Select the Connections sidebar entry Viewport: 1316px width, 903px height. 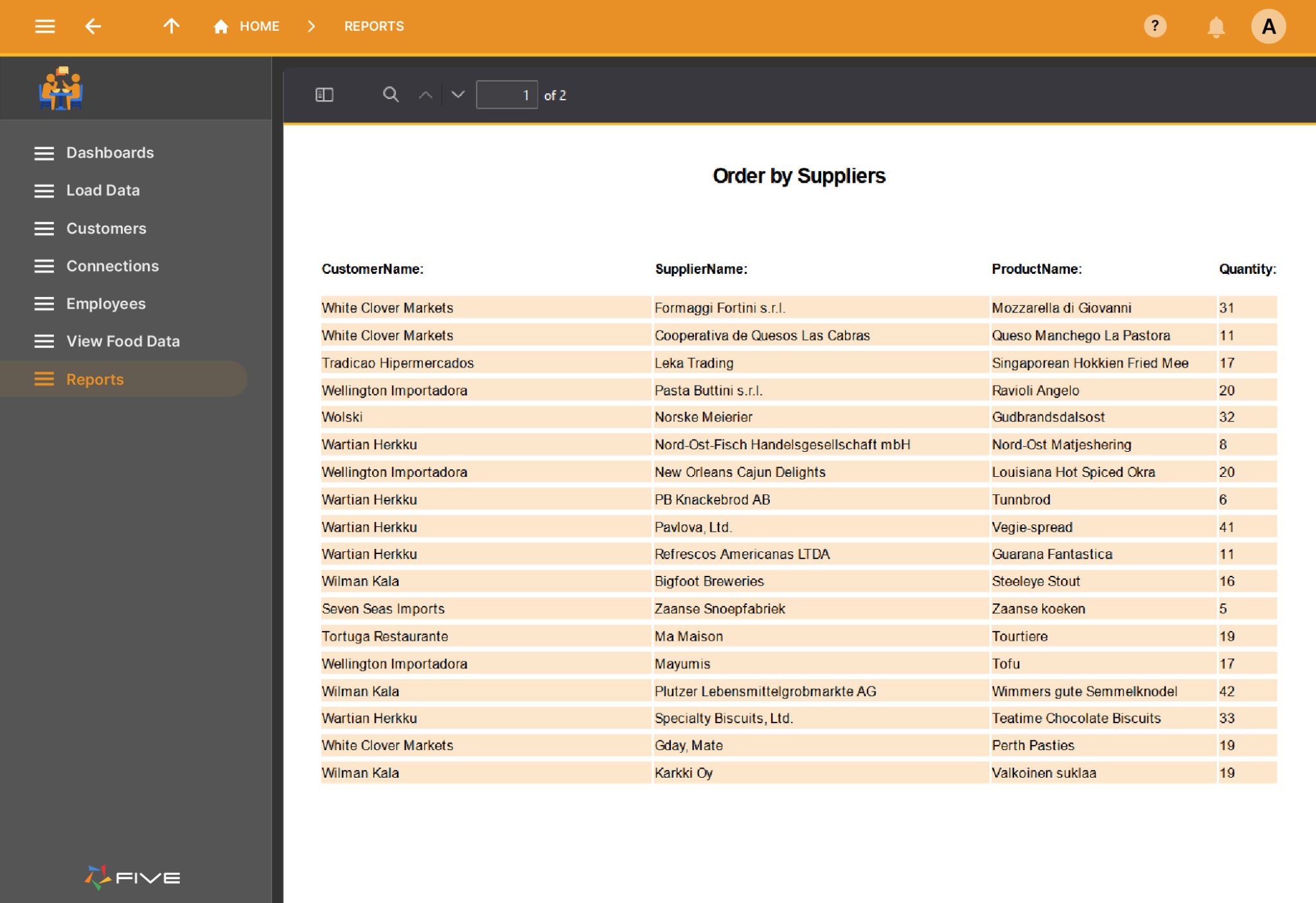coord(113,265)
